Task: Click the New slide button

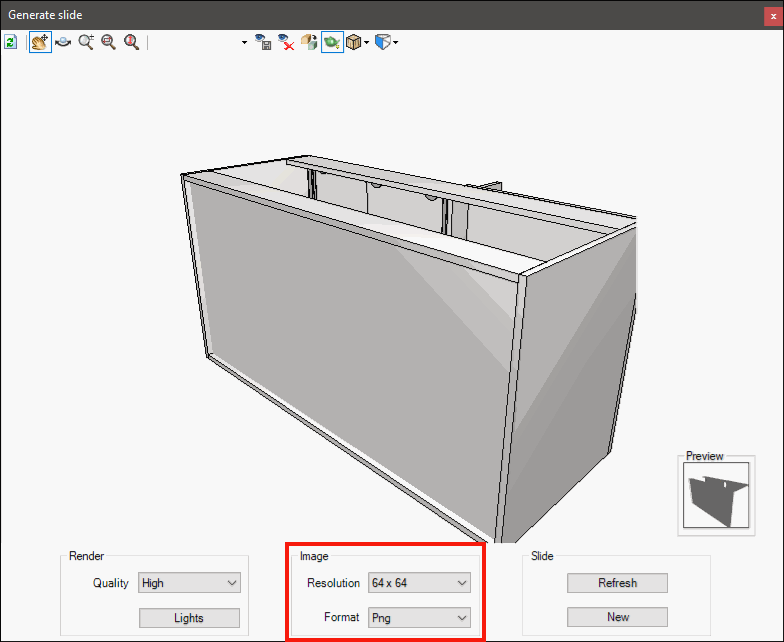Action: [x=617, y=617]
